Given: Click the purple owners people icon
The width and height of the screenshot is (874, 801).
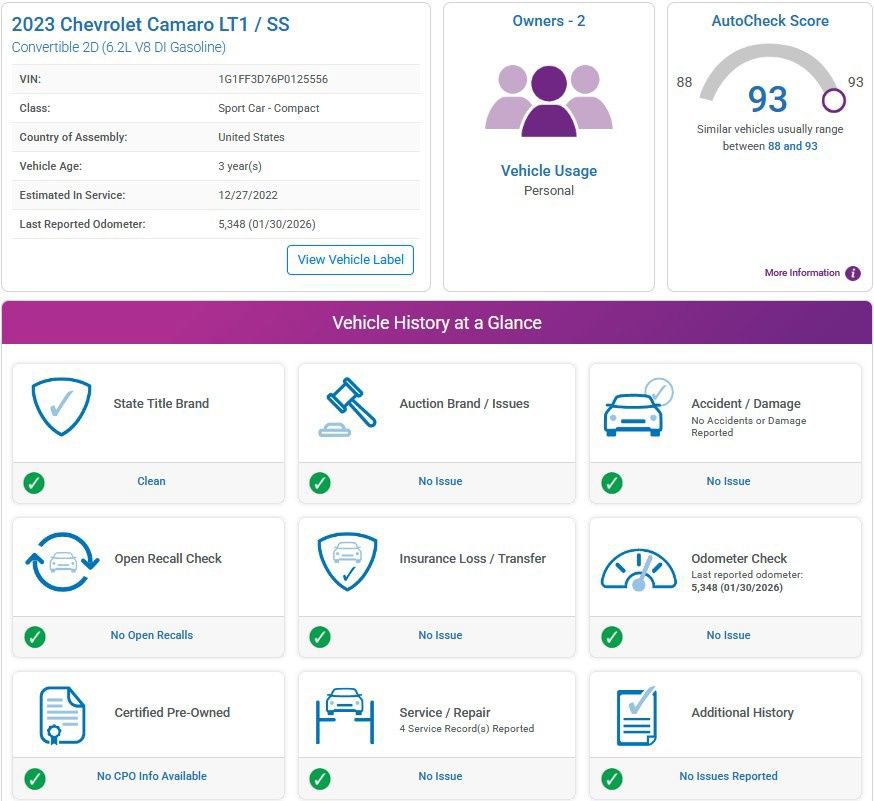Looking at the screenshot, I should tap(548, 101).
